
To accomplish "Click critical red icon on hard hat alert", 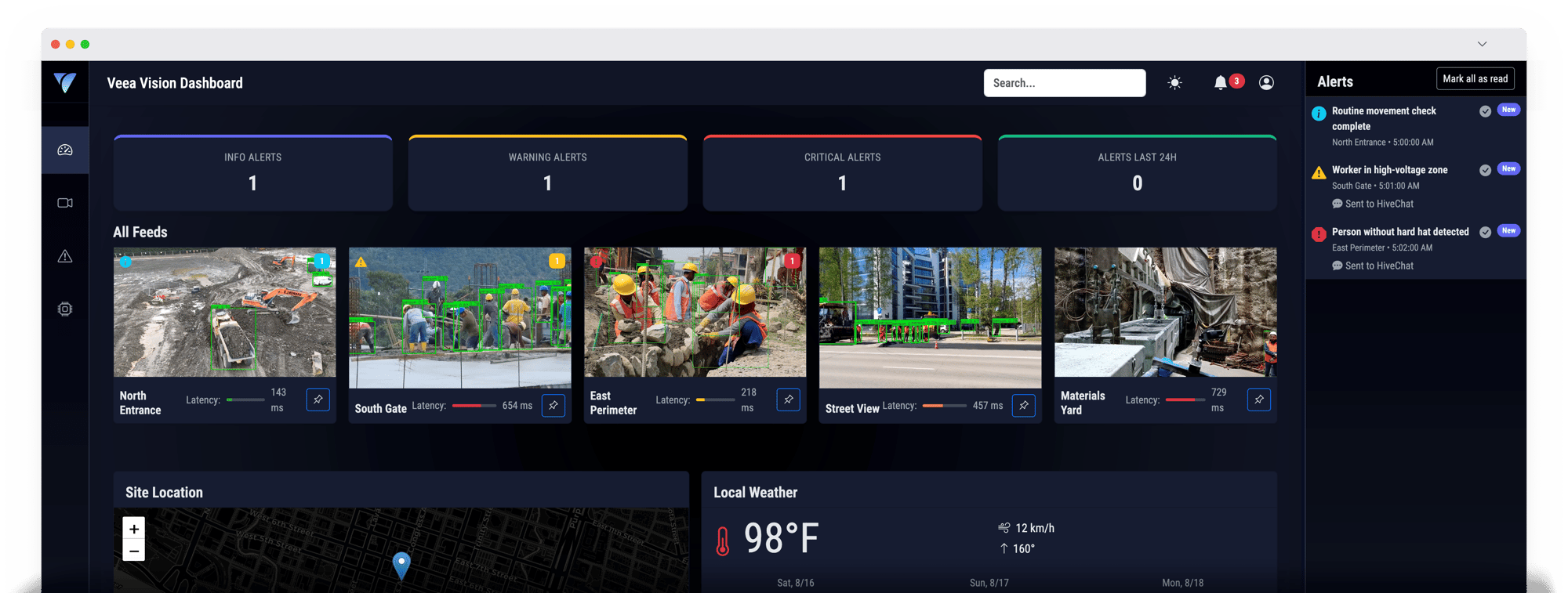I will point(1319,233).
